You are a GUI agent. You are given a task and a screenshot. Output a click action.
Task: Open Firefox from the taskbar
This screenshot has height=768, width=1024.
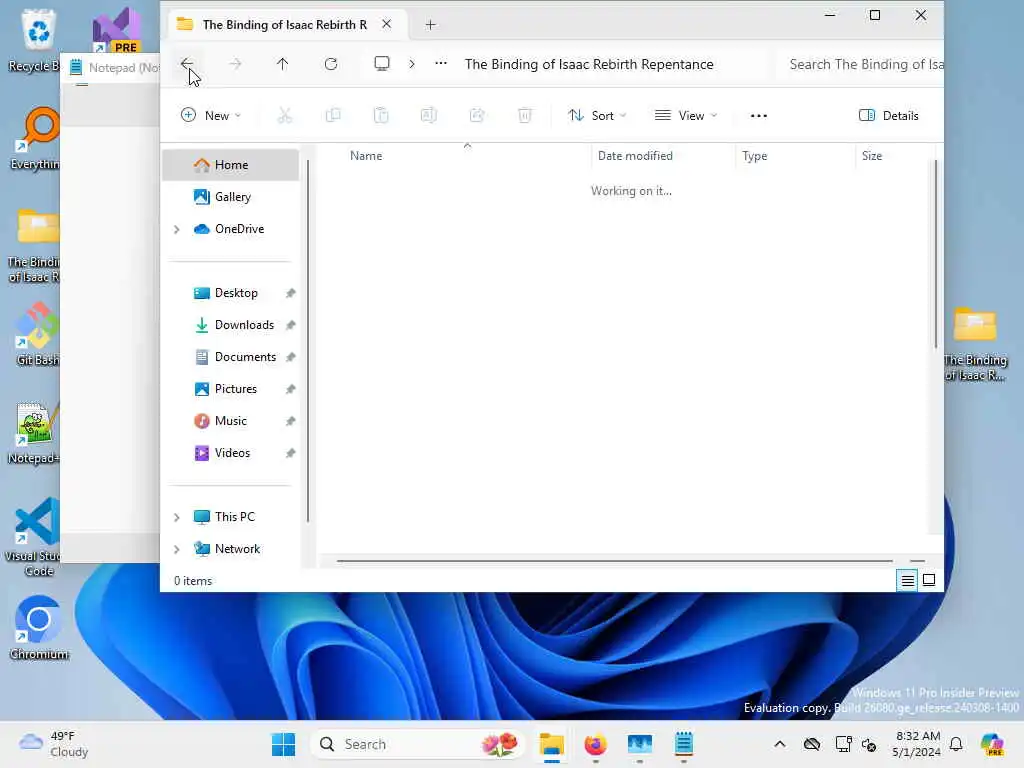[x=596, y=744]
